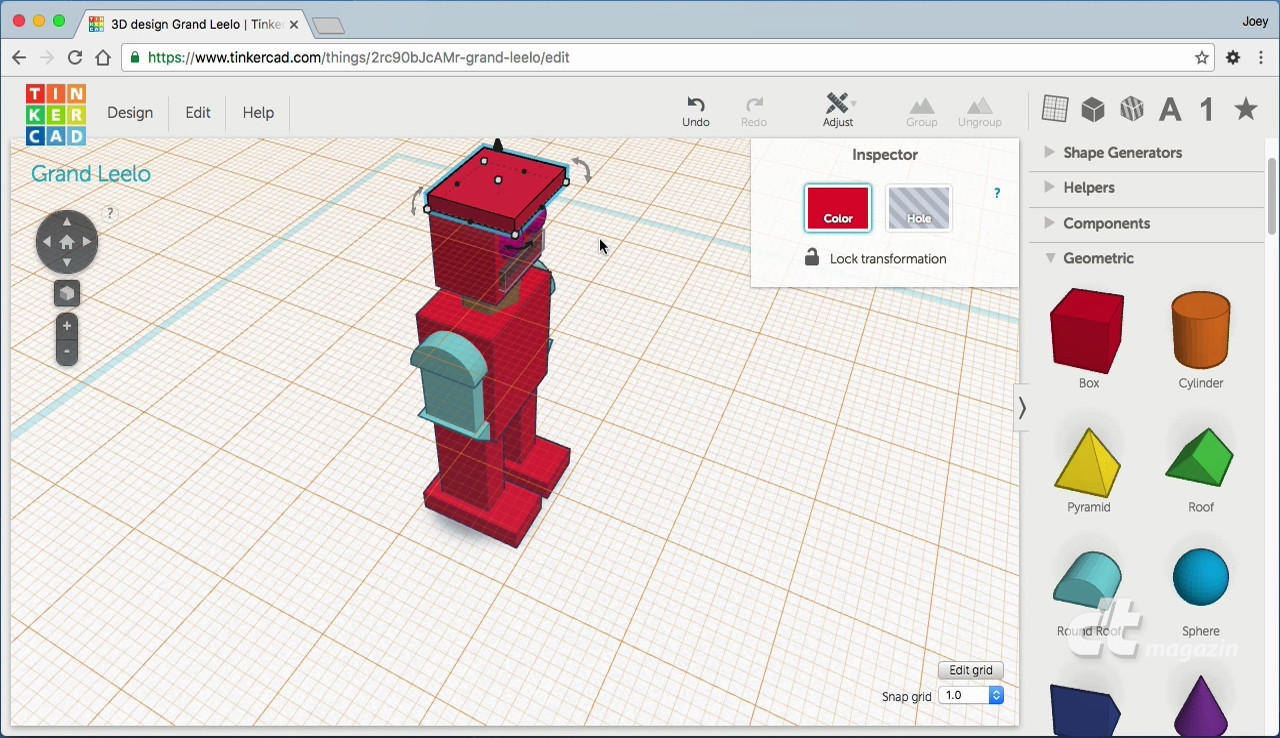
Task: Open the Edit menu
Action: [x=198, y=113]
